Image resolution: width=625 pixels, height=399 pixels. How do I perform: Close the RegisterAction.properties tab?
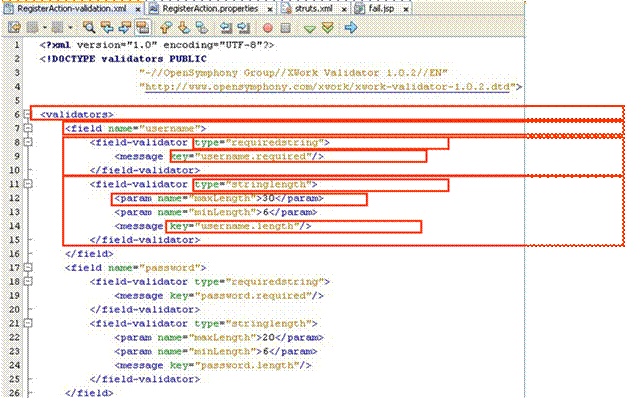(270, 9)
